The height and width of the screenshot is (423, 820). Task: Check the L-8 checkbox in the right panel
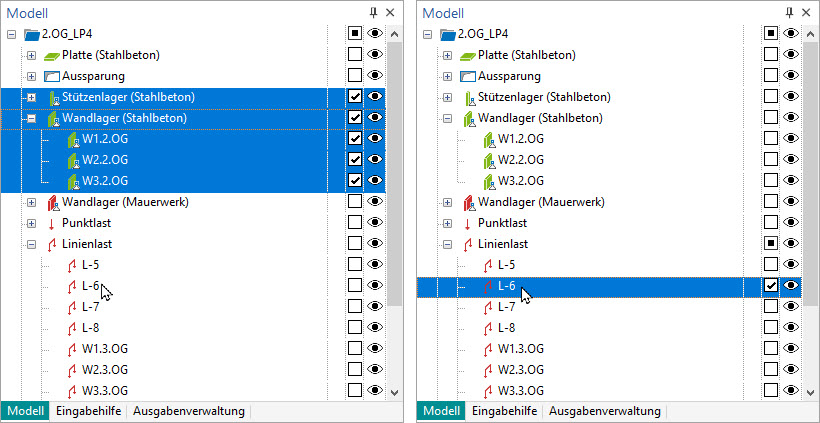pos(771,328)
